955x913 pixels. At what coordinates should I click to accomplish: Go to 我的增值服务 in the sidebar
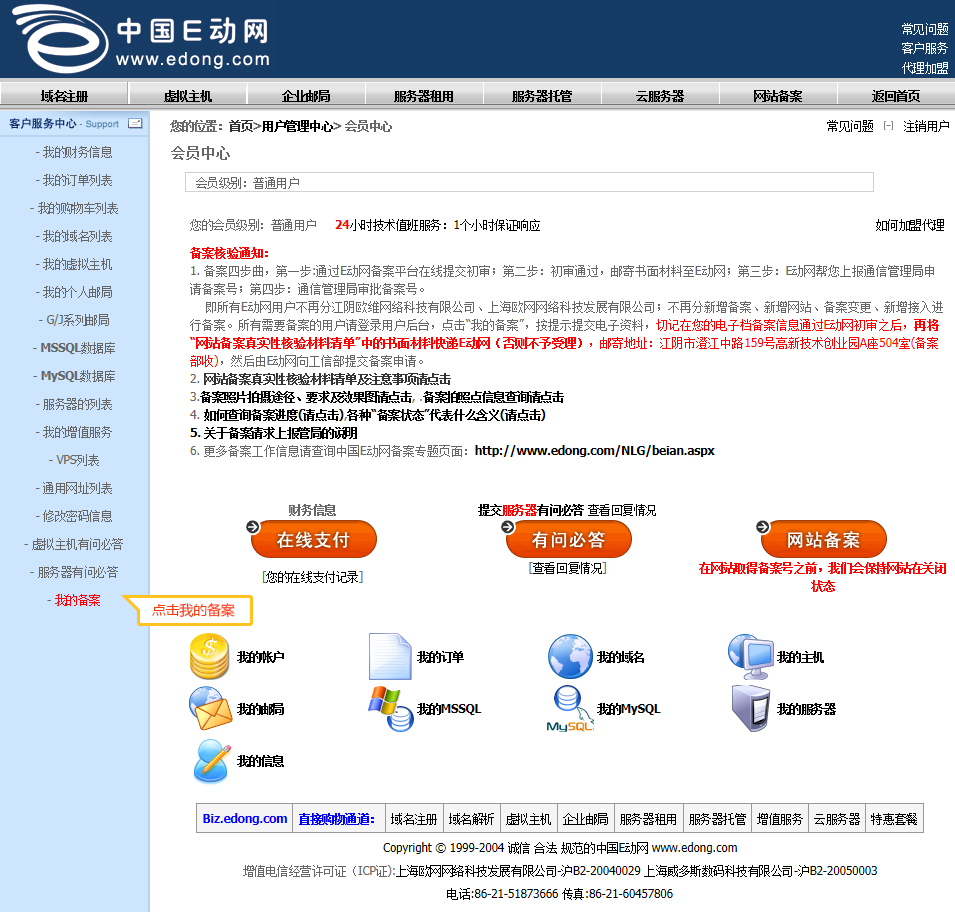tap(77, 432)
